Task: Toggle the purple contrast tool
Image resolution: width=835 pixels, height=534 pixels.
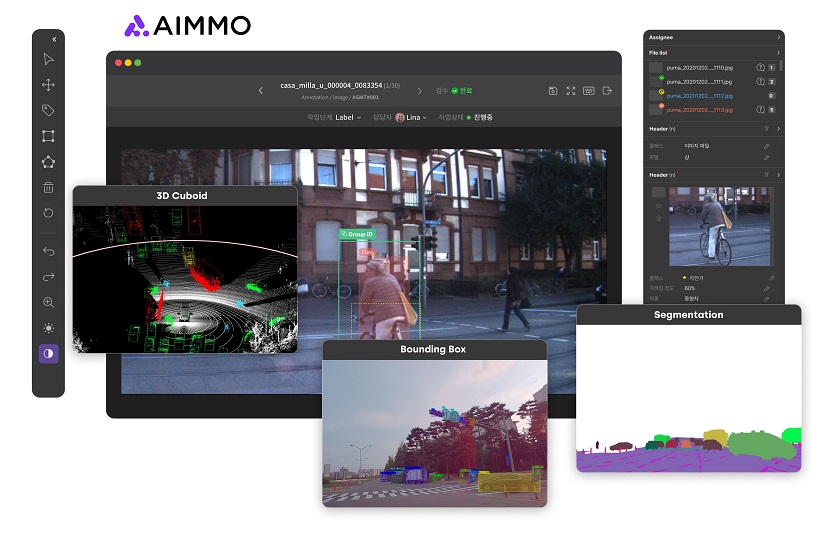Action: point(48,354)
